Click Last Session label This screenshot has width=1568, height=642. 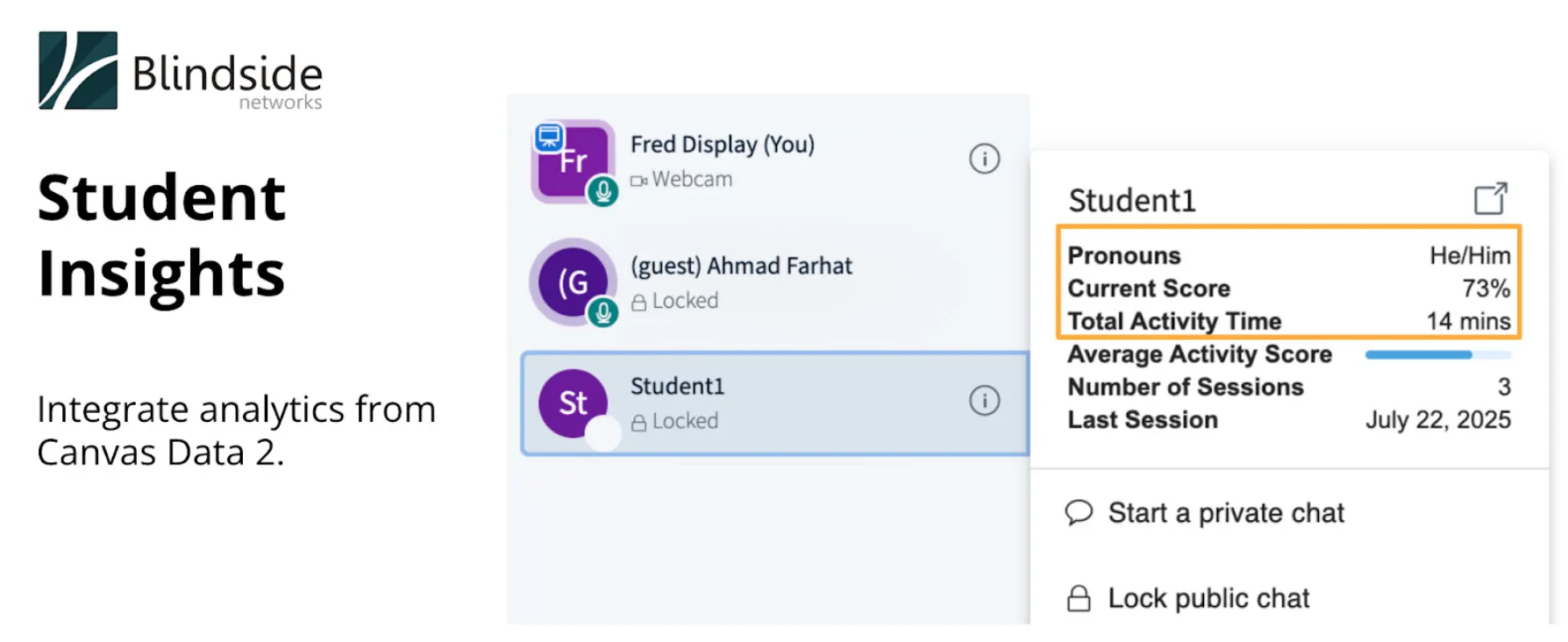(1143, 420)
